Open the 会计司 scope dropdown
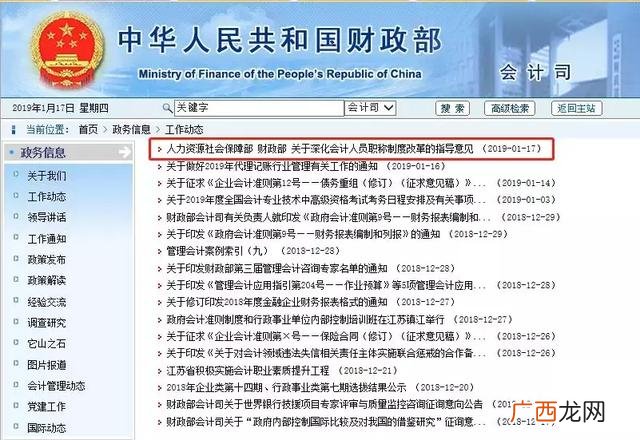The image size is (640, 440). [x=370, y=108]
